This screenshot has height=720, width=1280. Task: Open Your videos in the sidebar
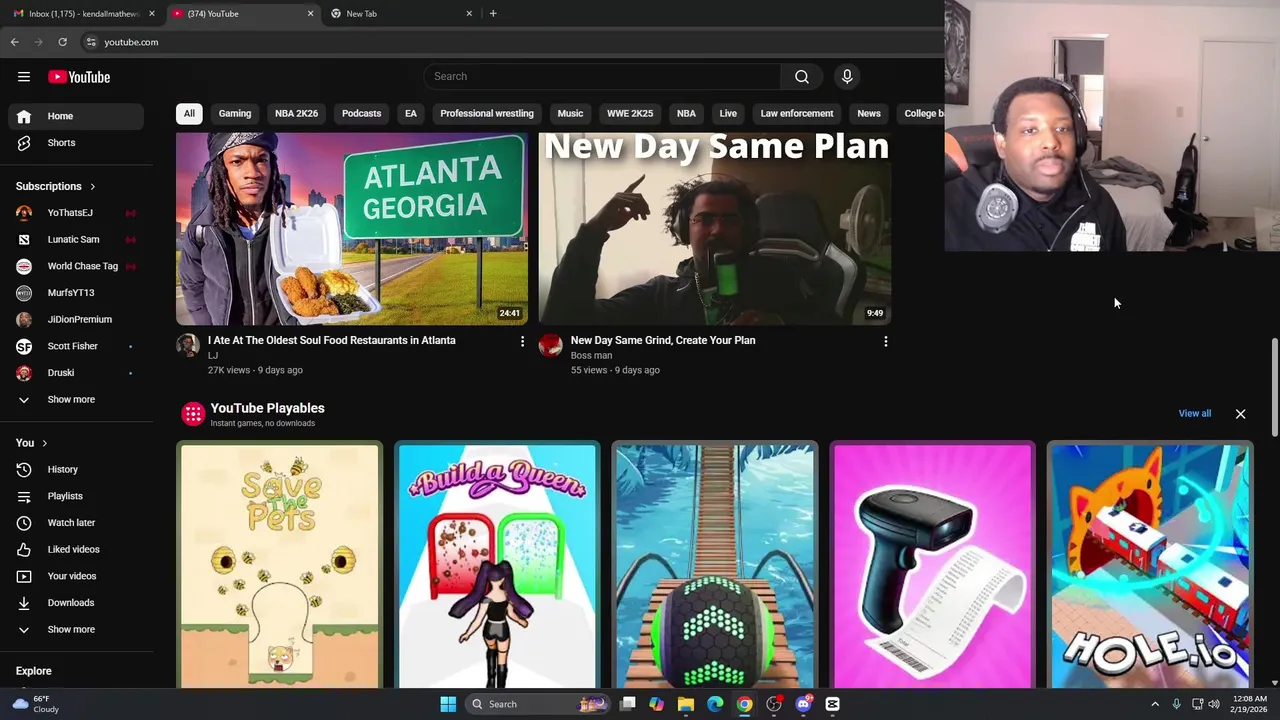[x=76, y=576]
